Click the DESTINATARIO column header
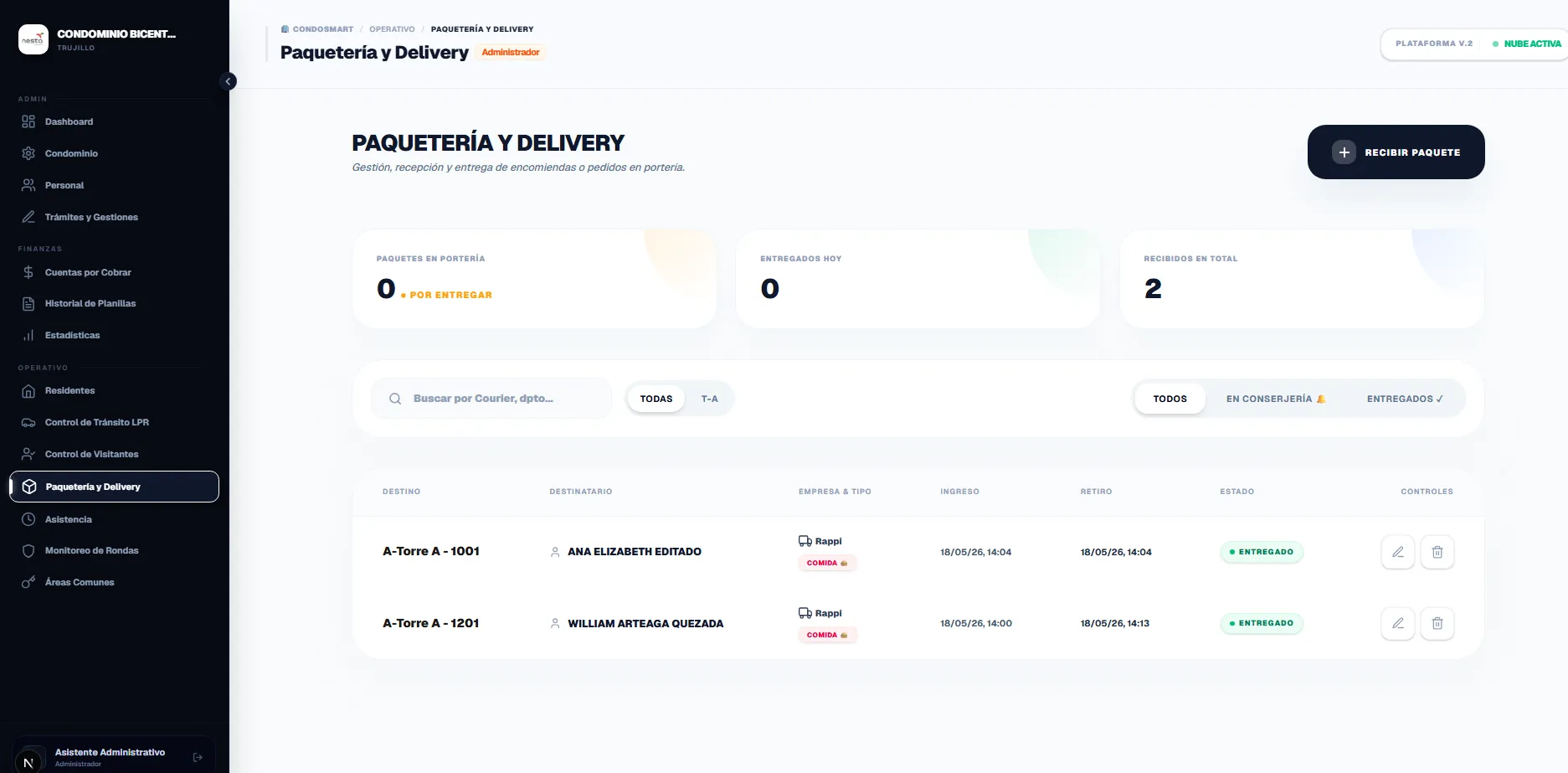This screenshot has width=1568, height=773. coord(581,492)
